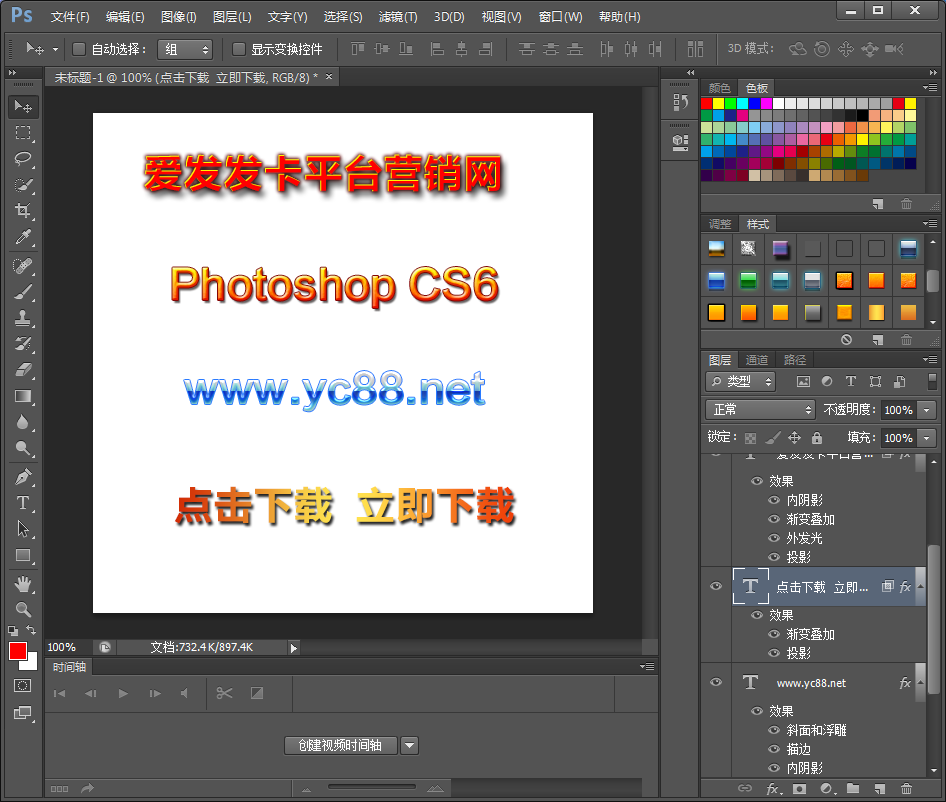Open the 填充 slider arrow
This screenshot has height=802, width=946.
click(927, 438)
